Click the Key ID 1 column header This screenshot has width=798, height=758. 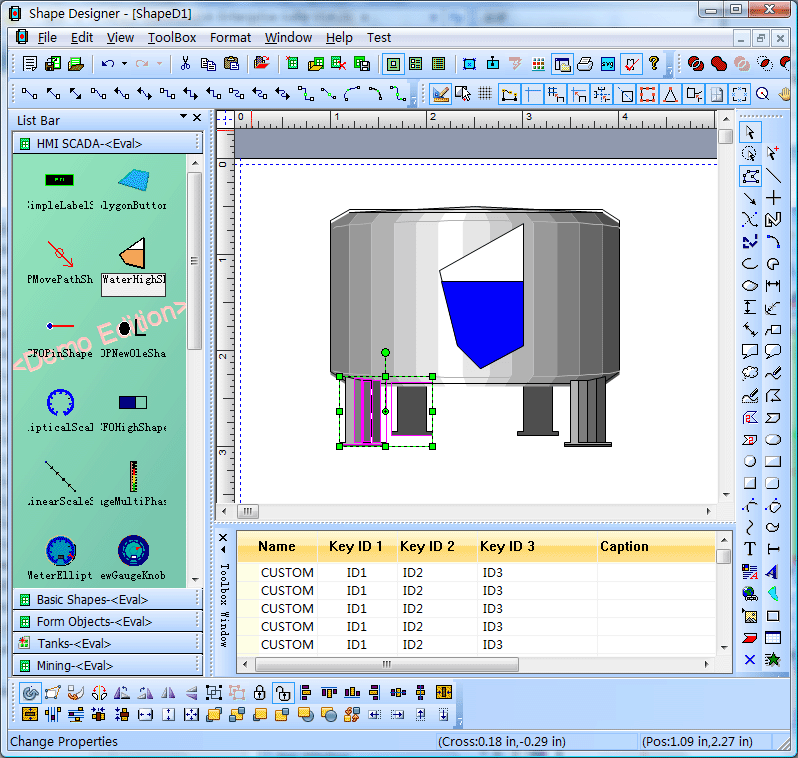coord(356,546)
